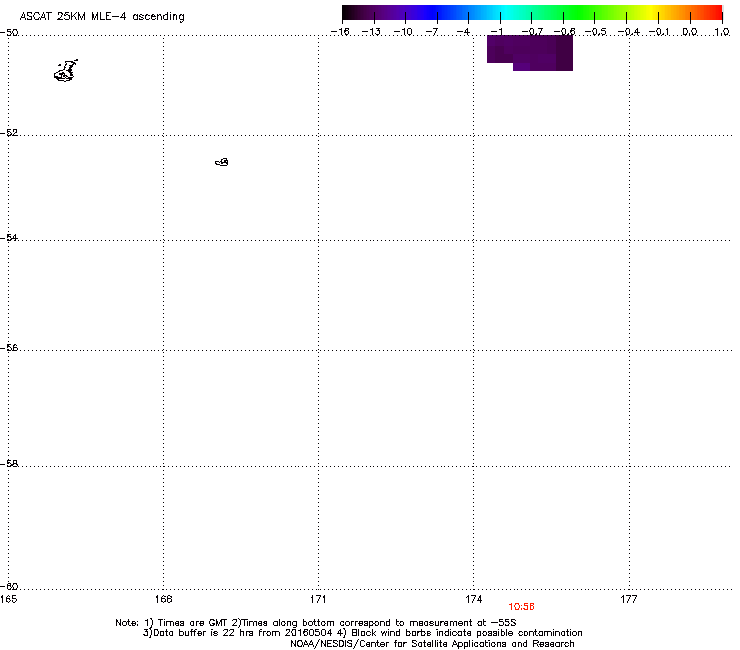The height and width of the screenshot is (650, 740).
Task: Click the "-7" color scale label
Action: [x=432, y=32]
